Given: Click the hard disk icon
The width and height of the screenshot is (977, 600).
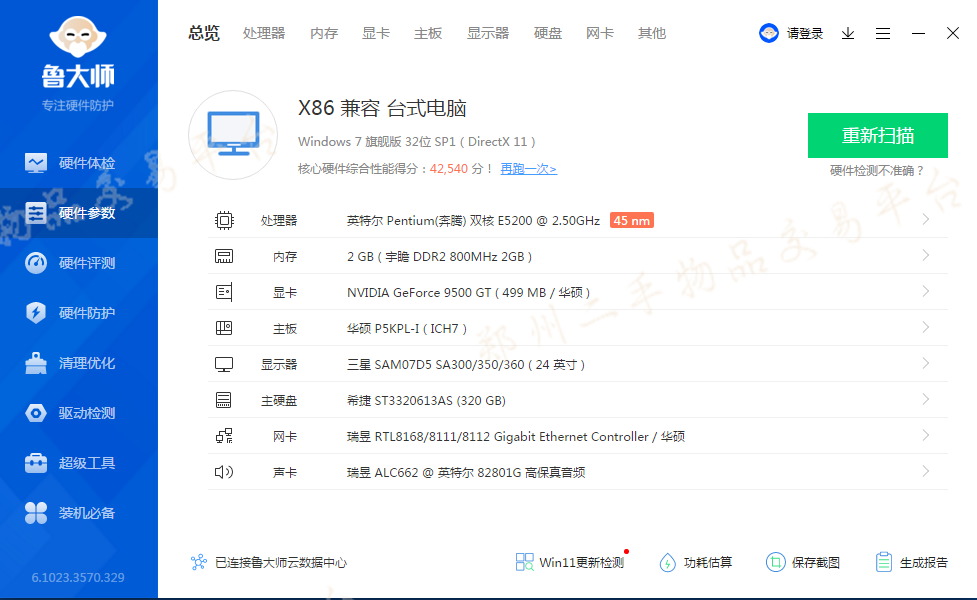Looking at the screenshot, I should (224, 400).
